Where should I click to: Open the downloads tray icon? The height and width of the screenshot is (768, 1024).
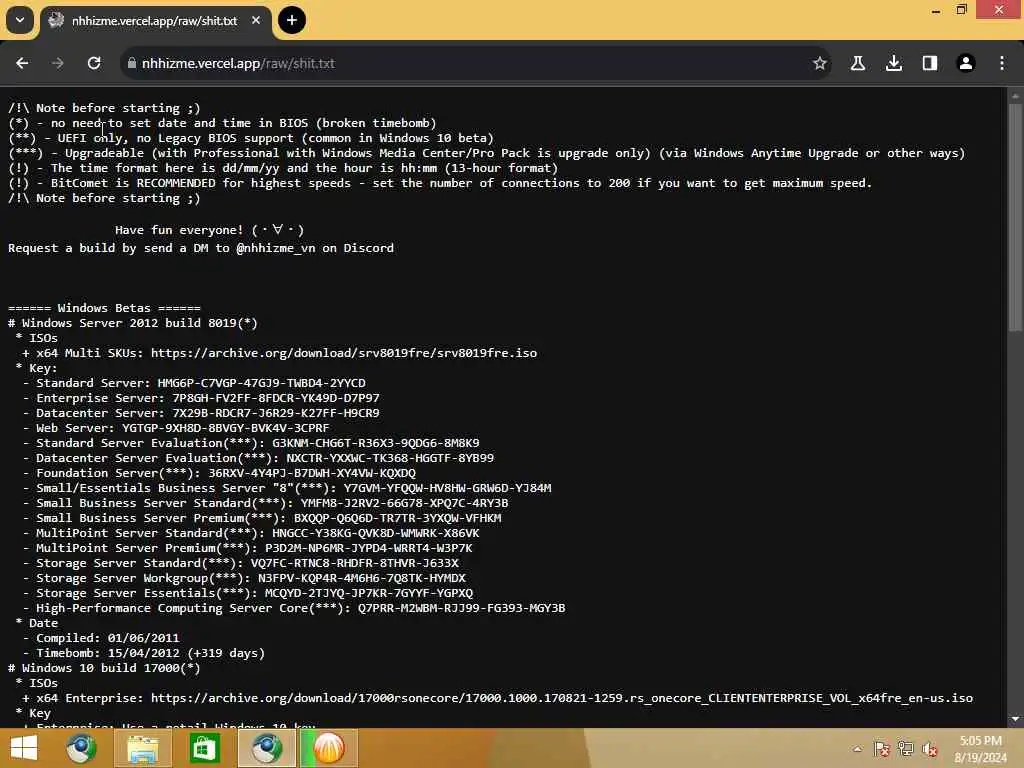coord(894,63)
